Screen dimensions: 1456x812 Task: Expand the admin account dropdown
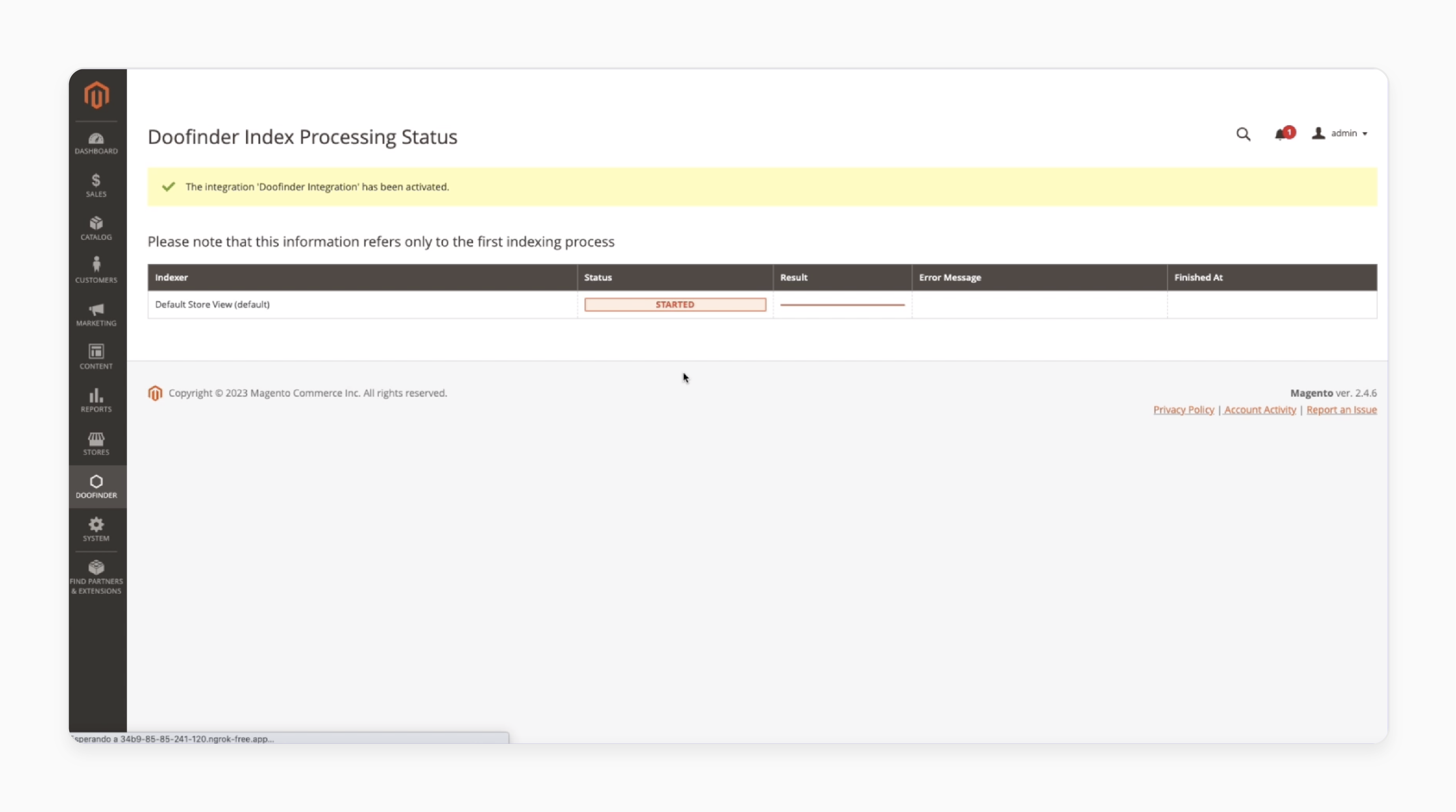[x=1339, y=133]
